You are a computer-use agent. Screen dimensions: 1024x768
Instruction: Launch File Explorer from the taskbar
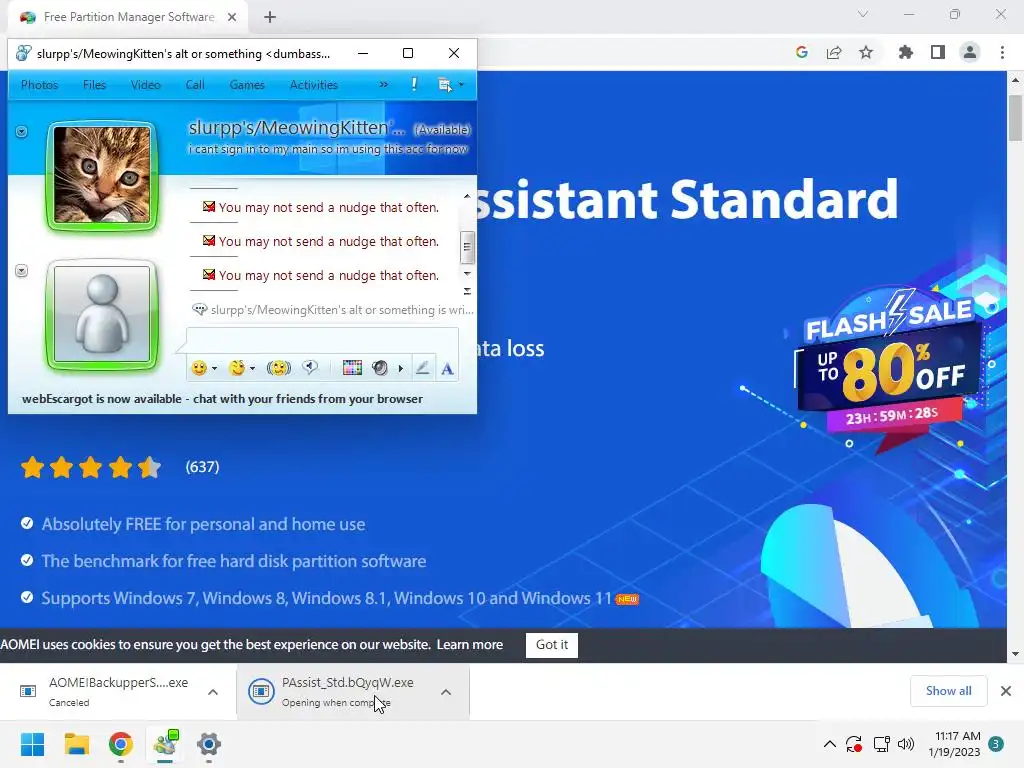coord(76,744)
